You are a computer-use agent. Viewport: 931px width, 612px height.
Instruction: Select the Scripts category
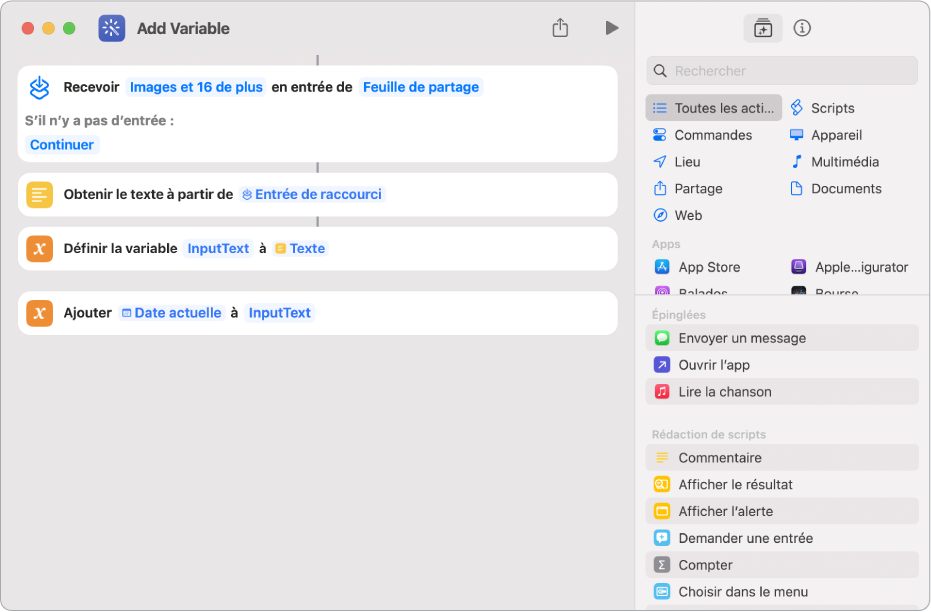(823, 108)
